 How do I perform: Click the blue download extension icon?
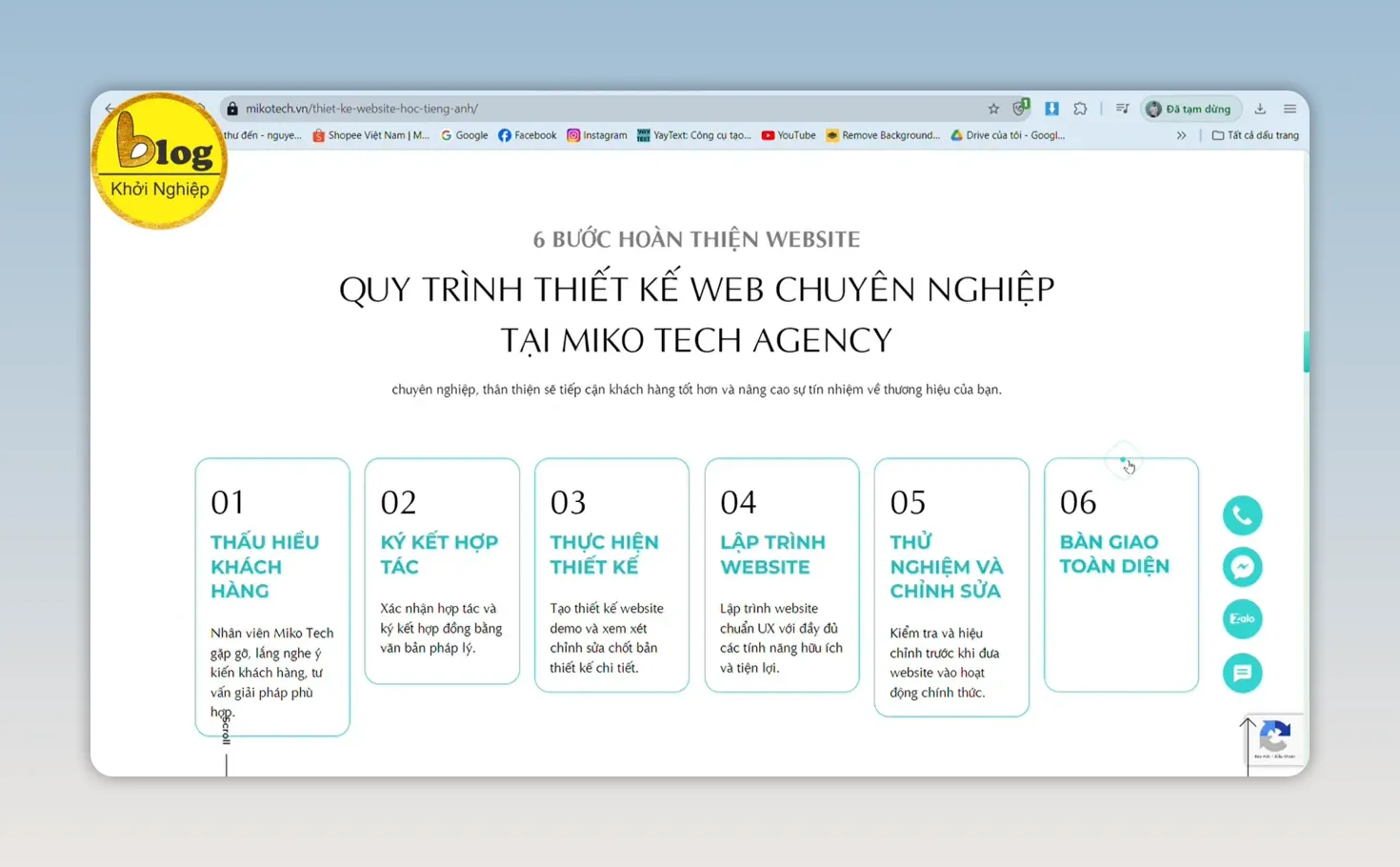pos(1051,109)
